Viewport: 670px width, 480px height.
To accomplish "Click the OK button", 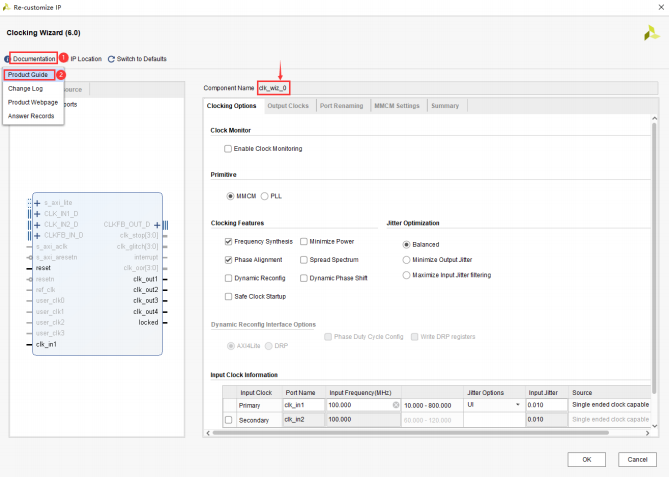I will (587, 460).
